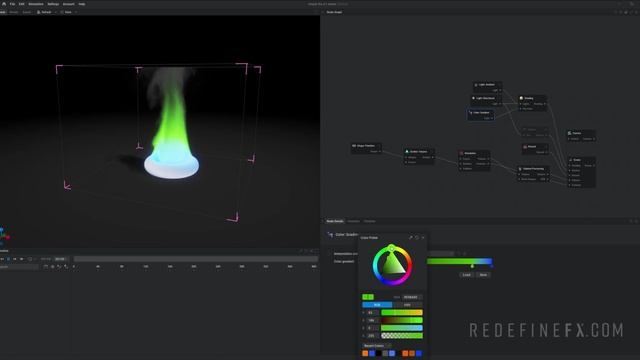Close the Color Picker popup
The image size is (640, 360).
pos(423,238)
